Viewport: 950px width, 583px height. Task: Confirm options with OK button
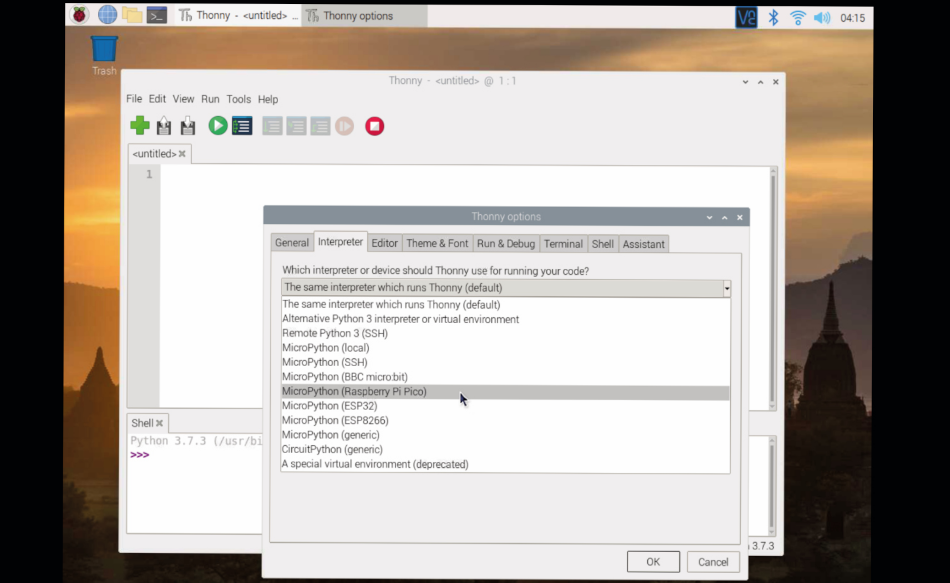click(653, 562)
